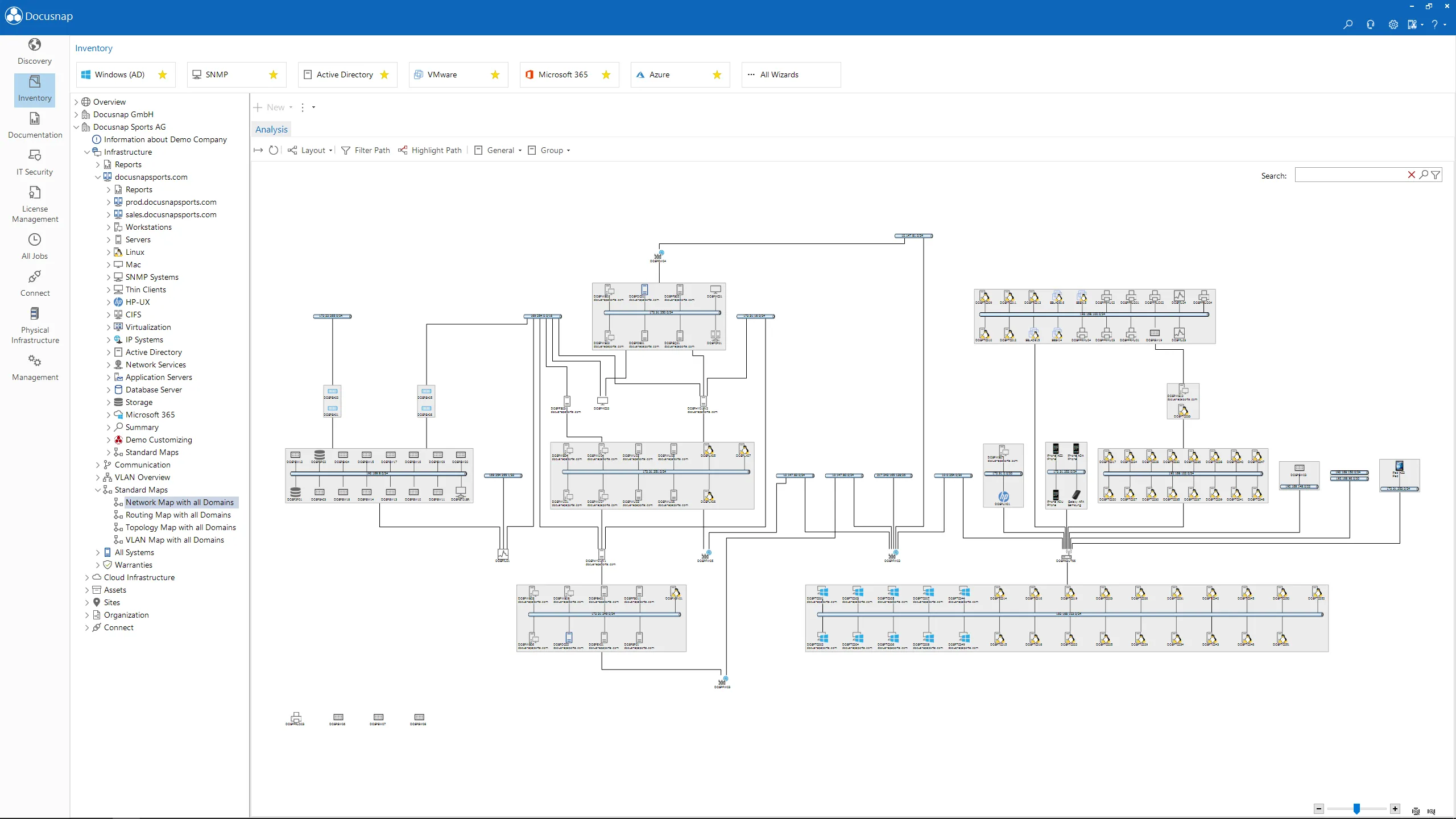
Task: Click the Docusnap logo in title bar
Action: coord(39,16)
